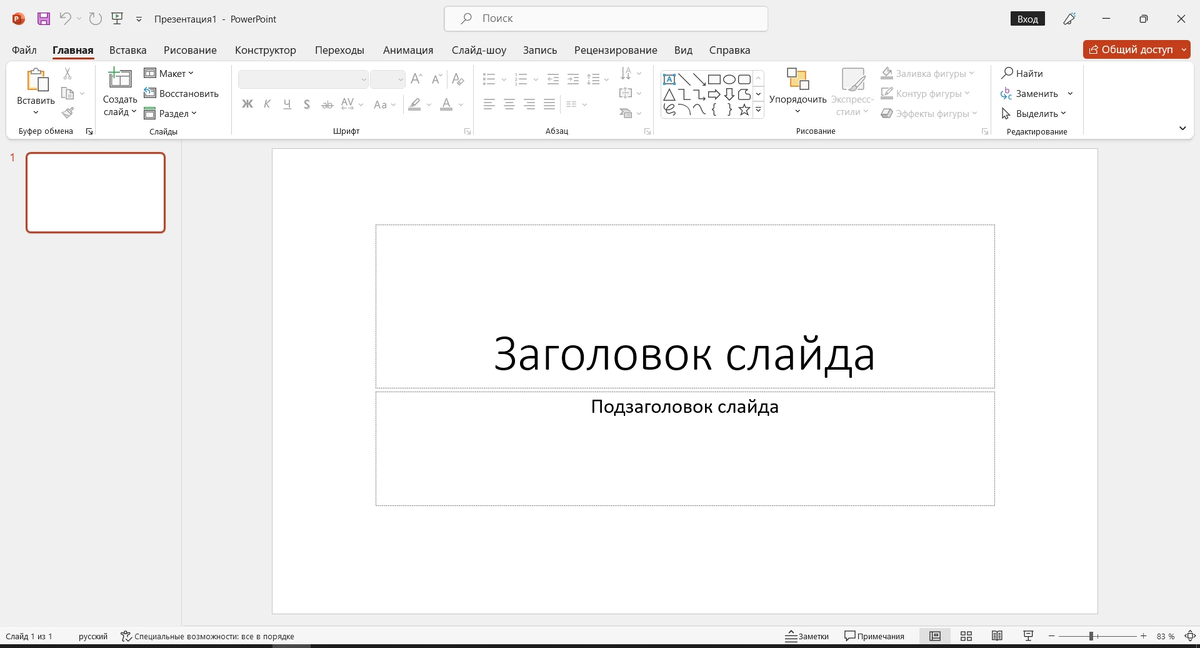Screen dimensions: 1200x648
Task: Toggle Italic (К) formatting
Action: (x=267, y=104)
